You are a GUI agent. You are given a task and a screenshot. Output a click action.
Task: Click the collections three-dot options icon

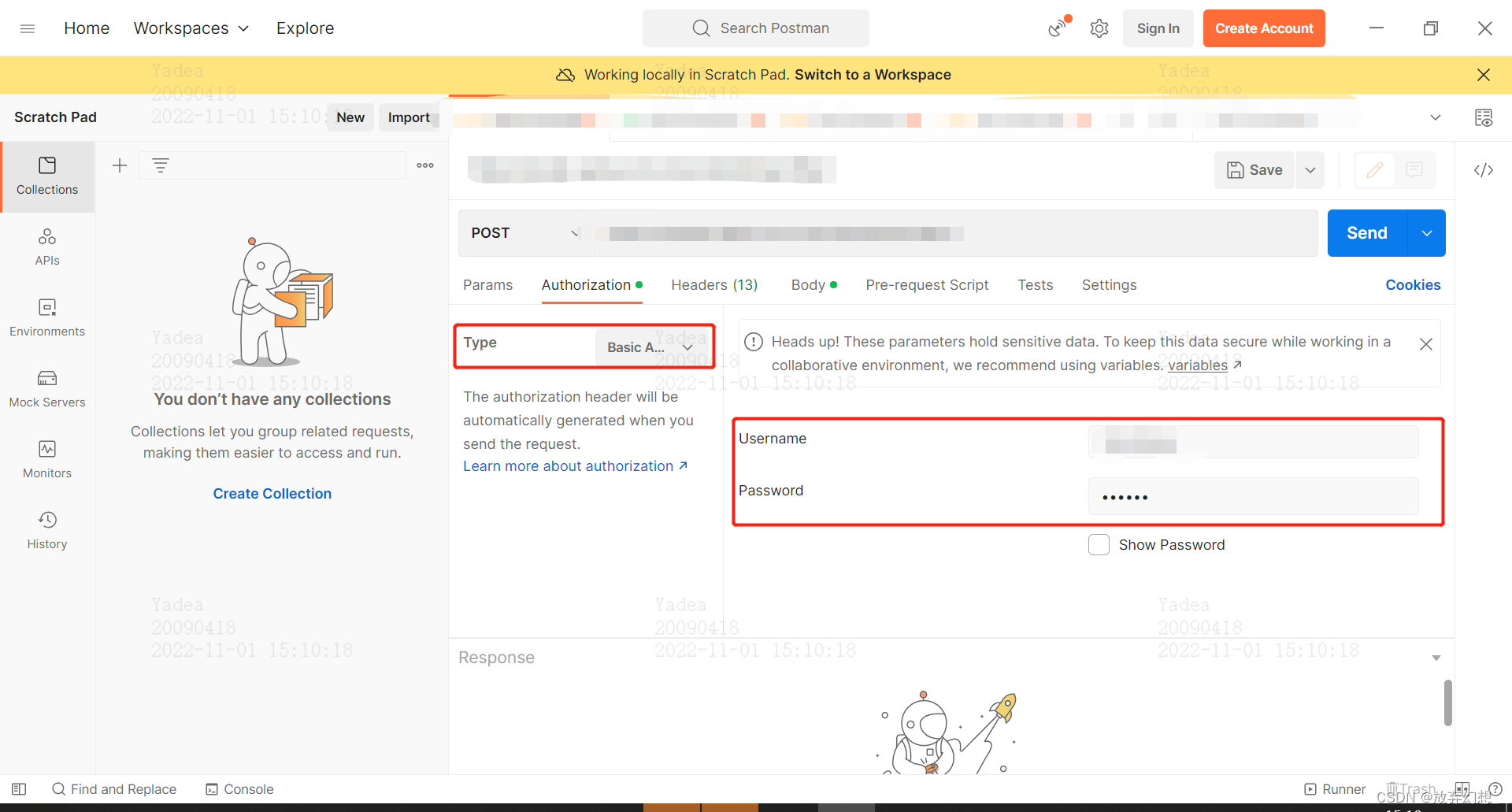[x=425, y=165]
